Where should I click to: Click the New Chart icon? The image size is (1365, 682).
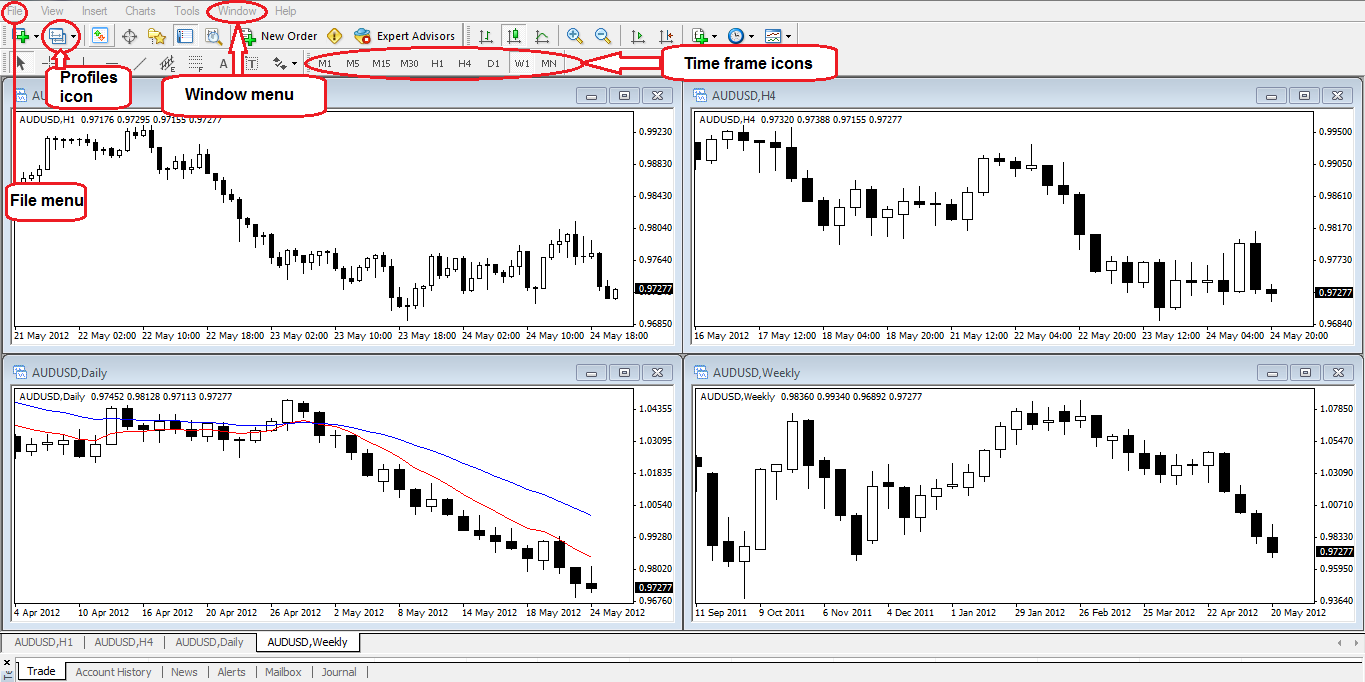tap(21, 36)
